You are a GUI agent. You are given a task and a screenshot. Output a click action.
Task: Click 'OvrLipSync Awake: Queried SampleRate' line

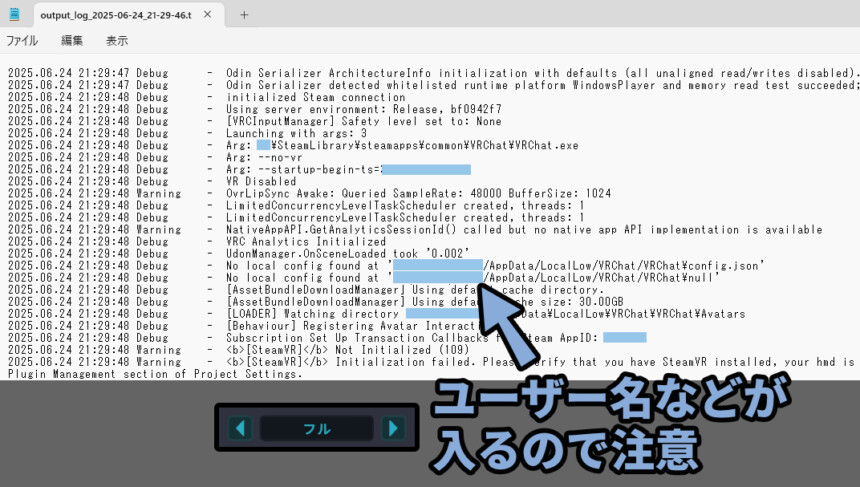[x=309, y=194]
